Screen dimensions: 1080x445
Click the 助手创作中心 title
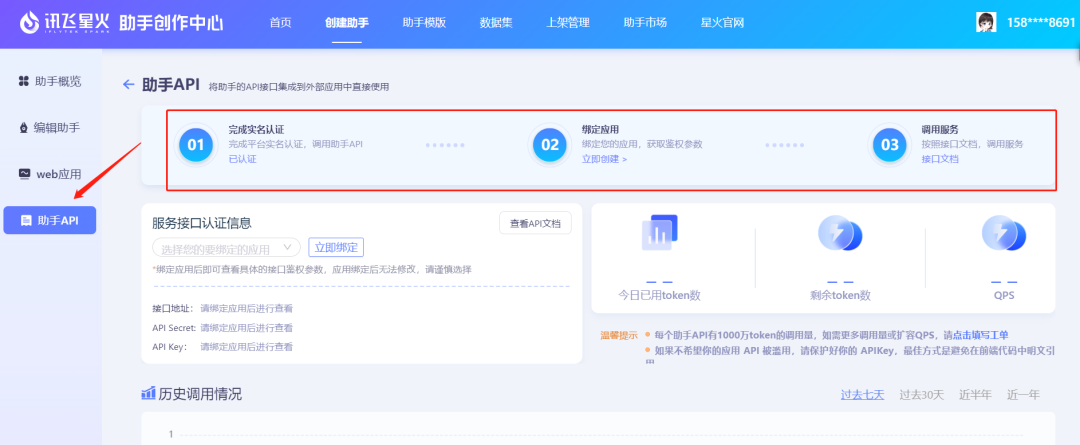(x=171, y=23)
